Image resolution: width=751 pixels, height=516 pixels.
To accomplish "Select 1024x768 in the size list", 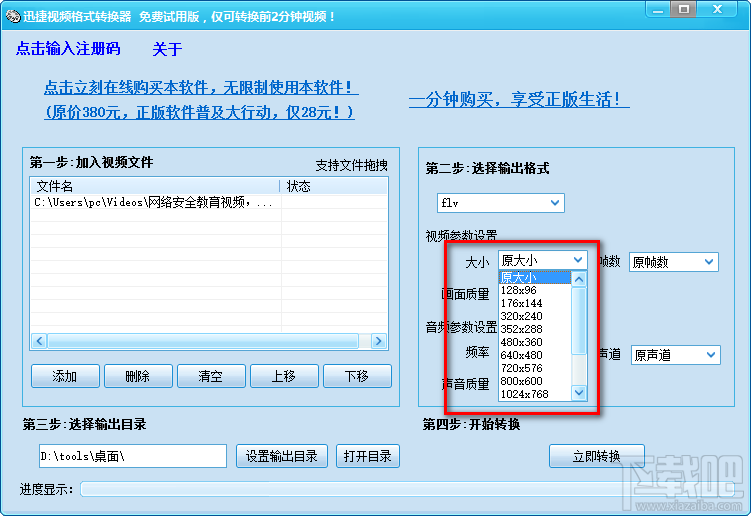I will [x=535, y=394].
